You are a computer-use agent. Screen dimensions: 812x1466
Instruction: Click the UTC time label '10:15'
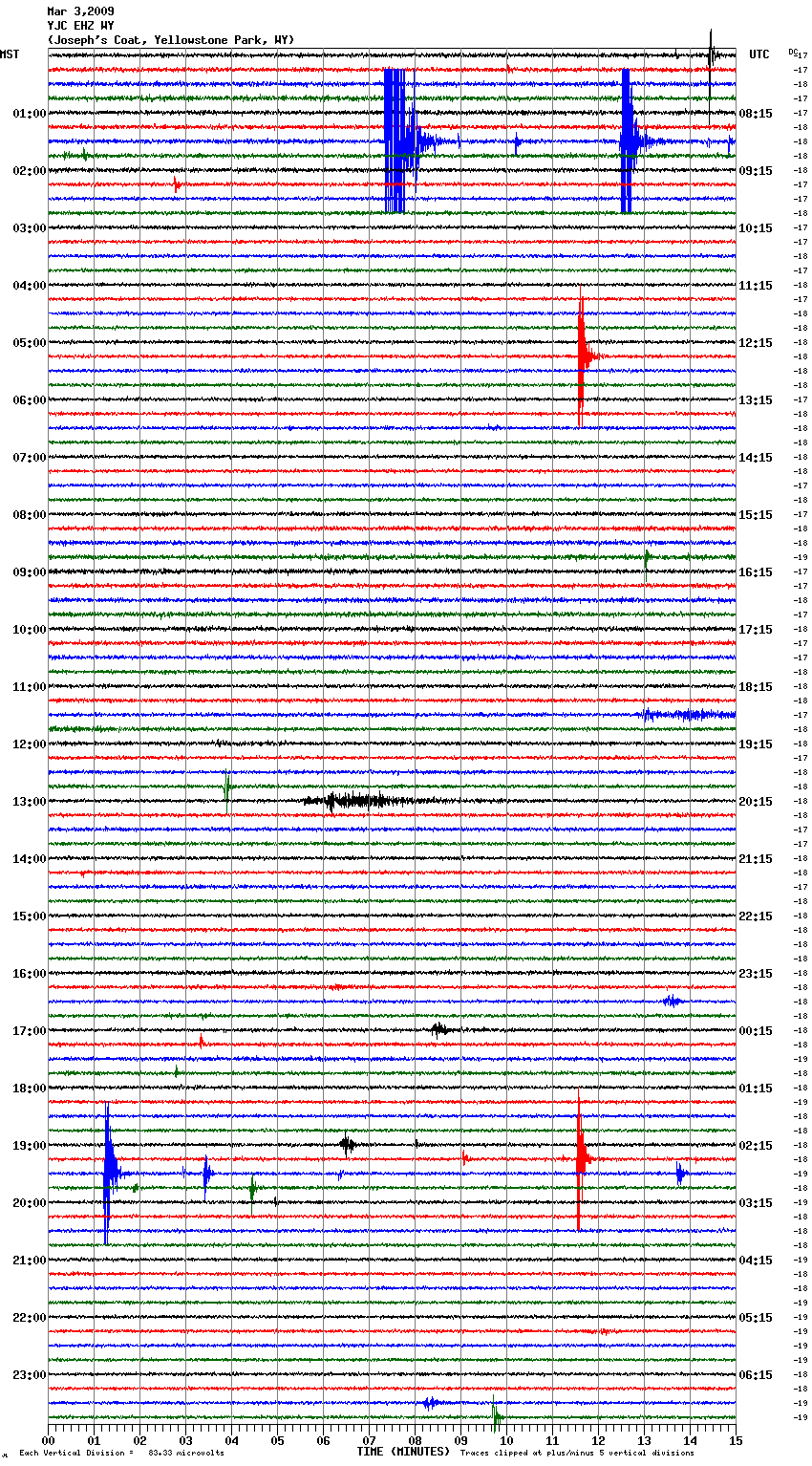coord(756,228)
